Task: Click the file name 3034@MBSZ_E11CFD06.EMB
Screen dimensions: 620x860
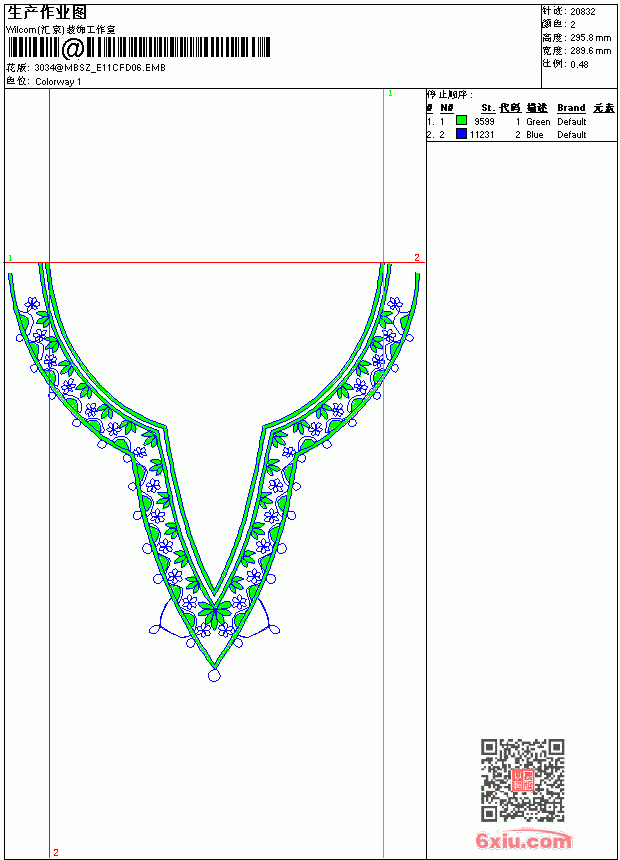Action: pyautogui.click(x=100, y=68)
